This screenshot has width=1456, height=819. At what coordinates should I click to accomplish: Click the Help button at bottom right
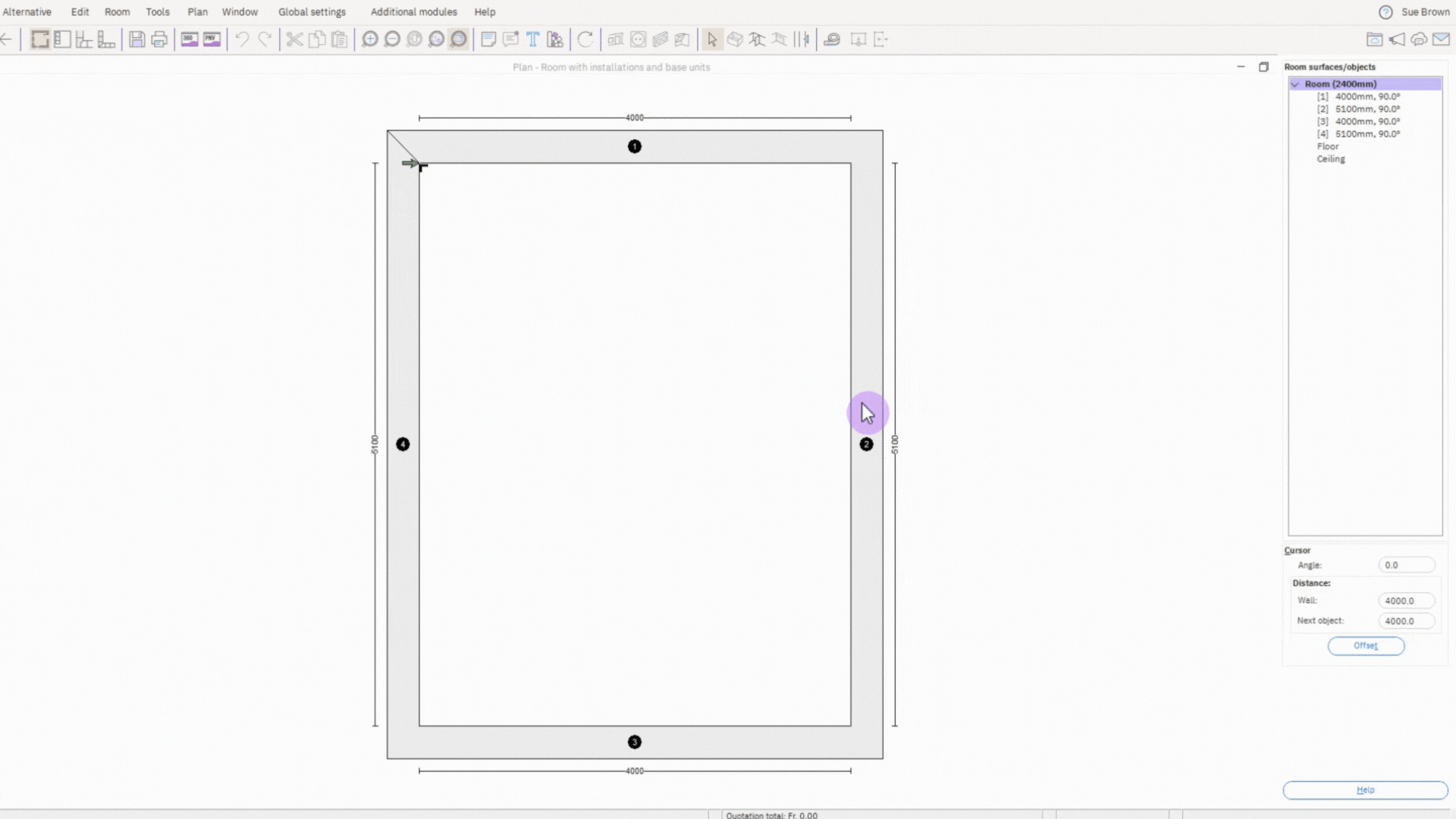(x=1364, y=789)
